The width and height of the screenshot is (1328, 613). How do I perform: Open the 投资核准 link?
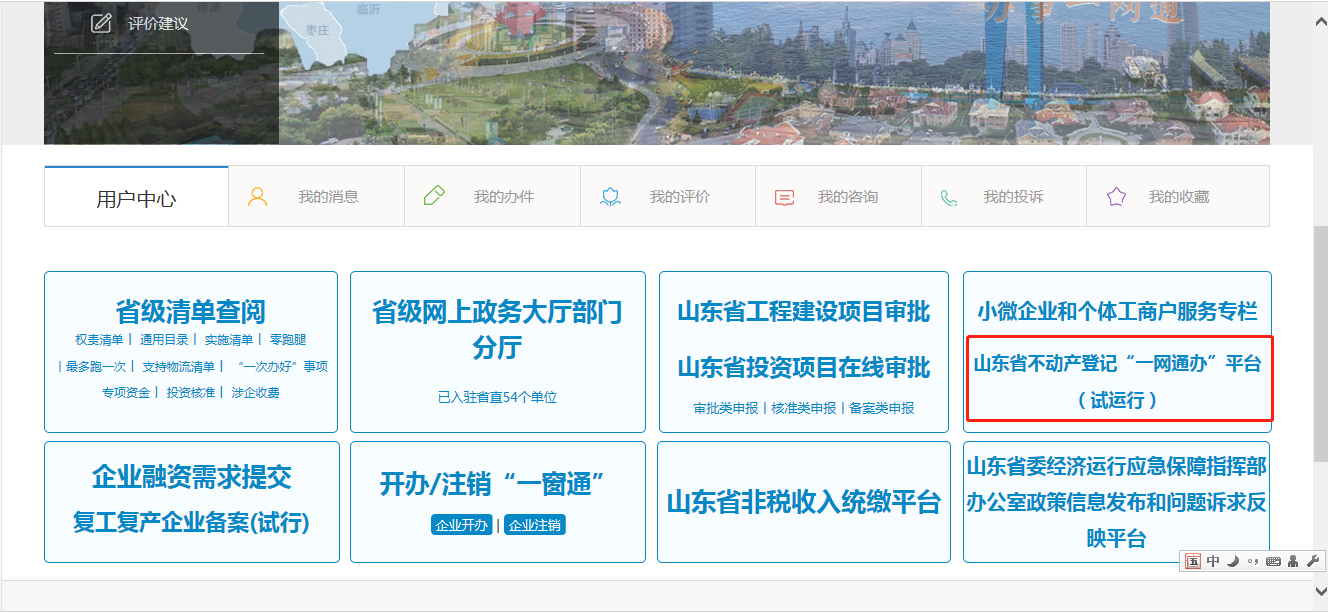pyautogui.click(x=191, y=393)
